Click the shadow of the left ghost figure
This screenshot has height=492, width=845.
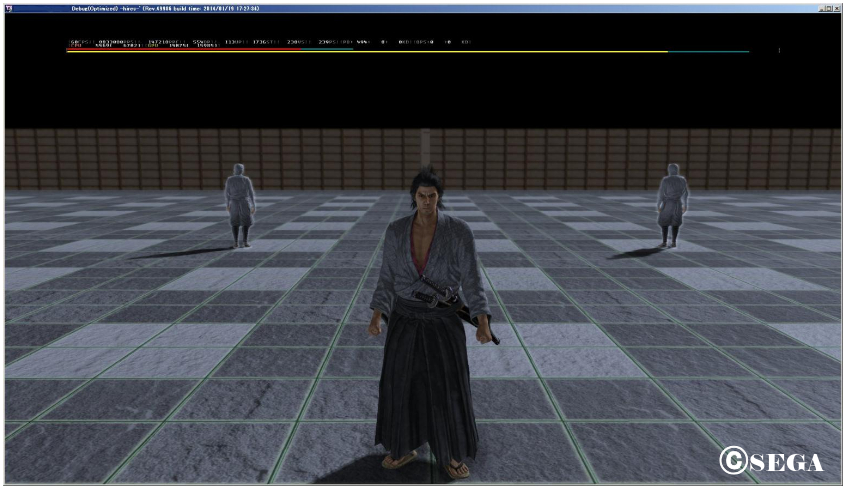click(190, 253)
